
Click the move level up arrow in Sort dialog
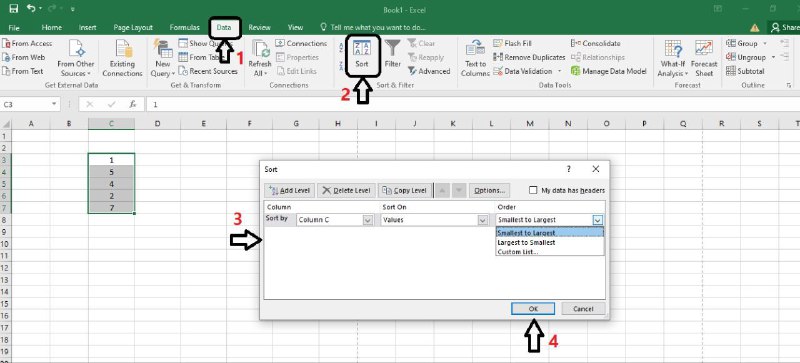(x=442, y=190)
